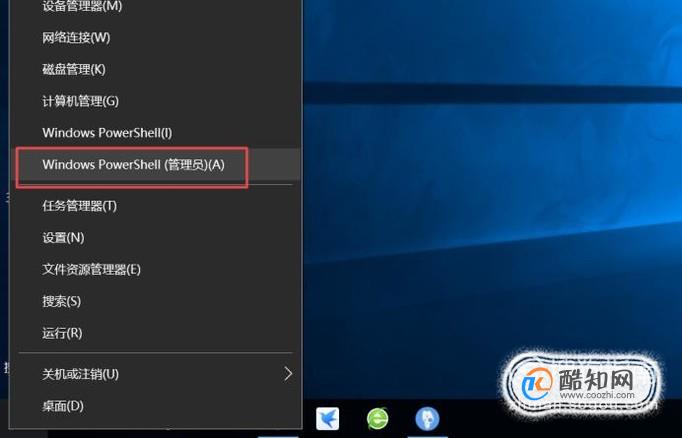Viewport: 682px width, 438px height.
Task: Open the blue round app icon in taskbar
Action: (427, 418)
